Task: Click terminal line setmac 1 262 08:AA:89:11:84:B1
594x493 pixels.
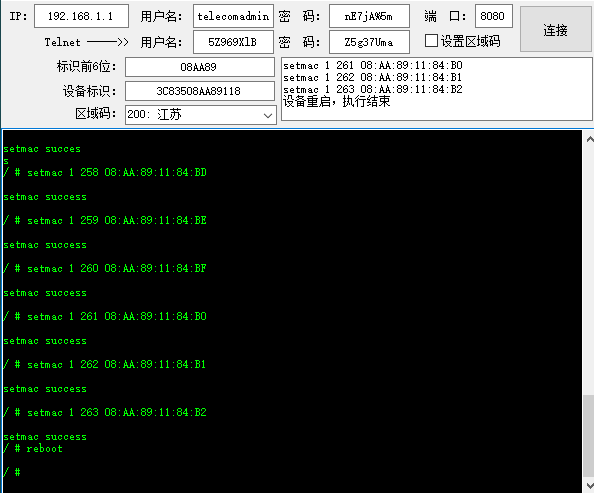Action: point(105,365)
